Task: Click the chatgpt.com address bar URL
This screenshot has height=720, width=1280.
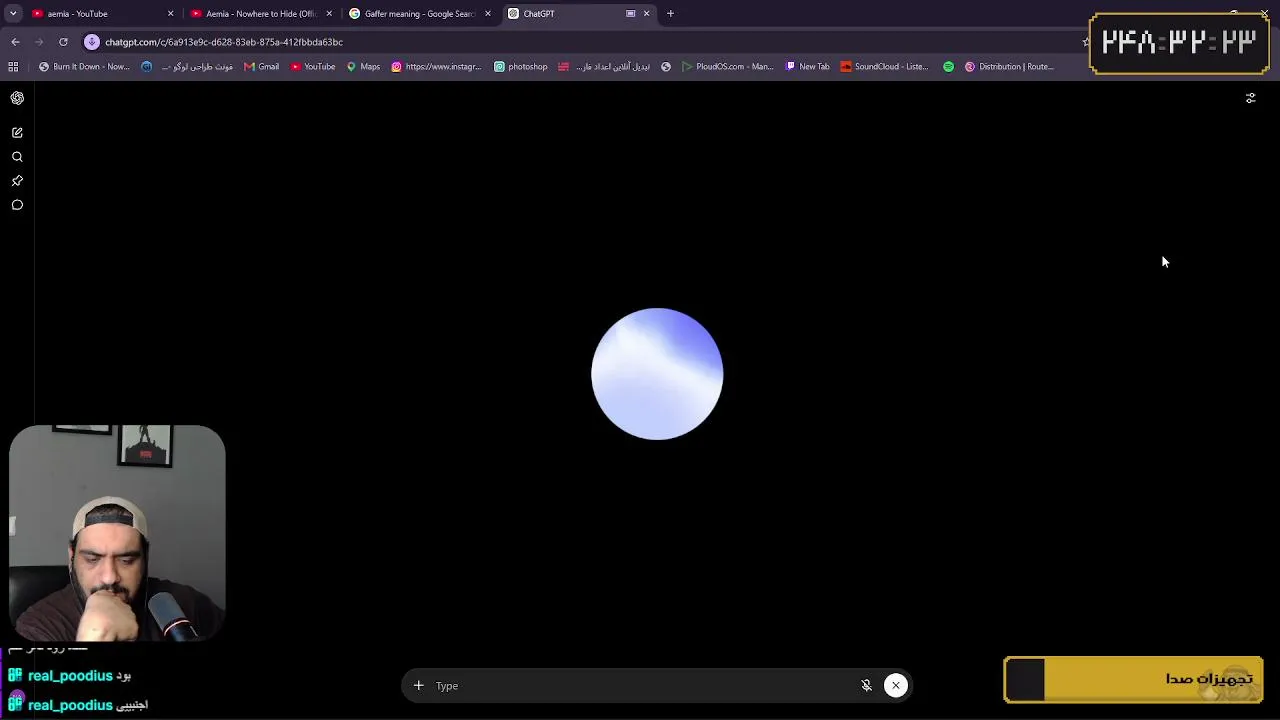Action: click(224, 42)
